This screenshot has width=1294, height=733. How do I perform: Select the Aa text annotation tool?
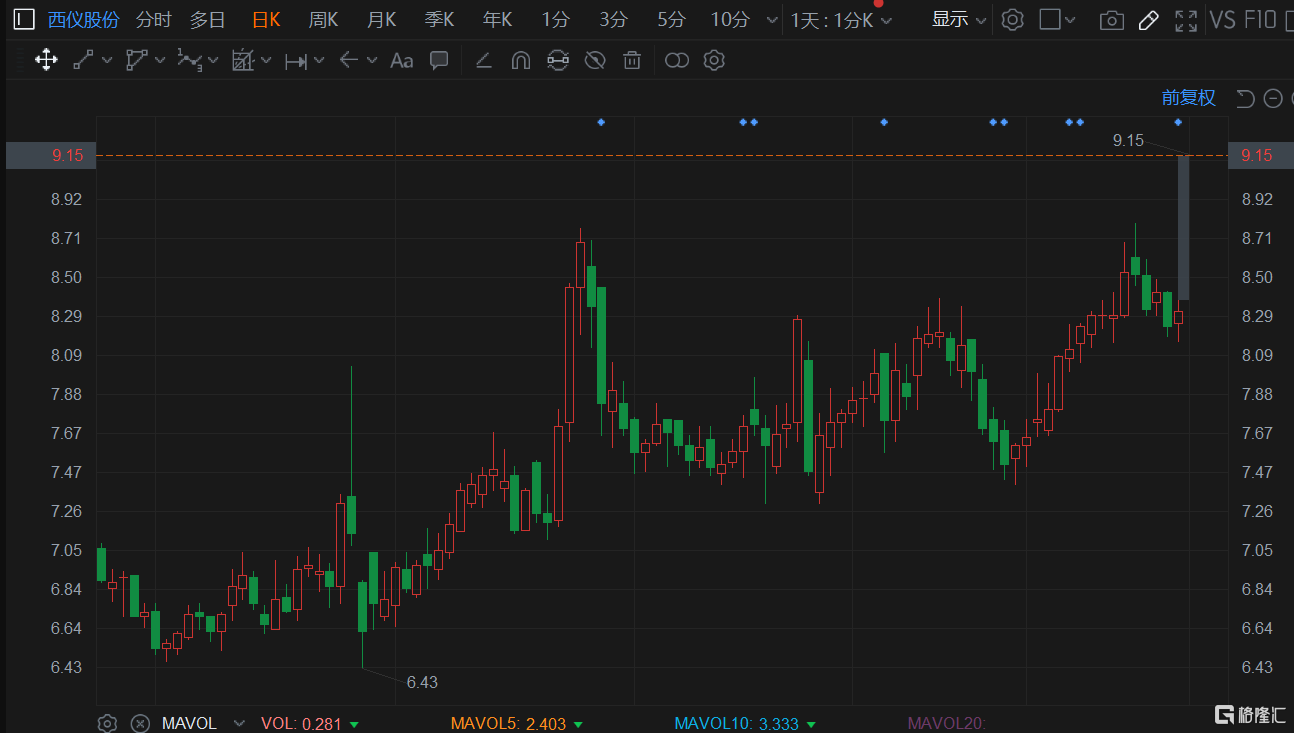click(x=401, y=61)
